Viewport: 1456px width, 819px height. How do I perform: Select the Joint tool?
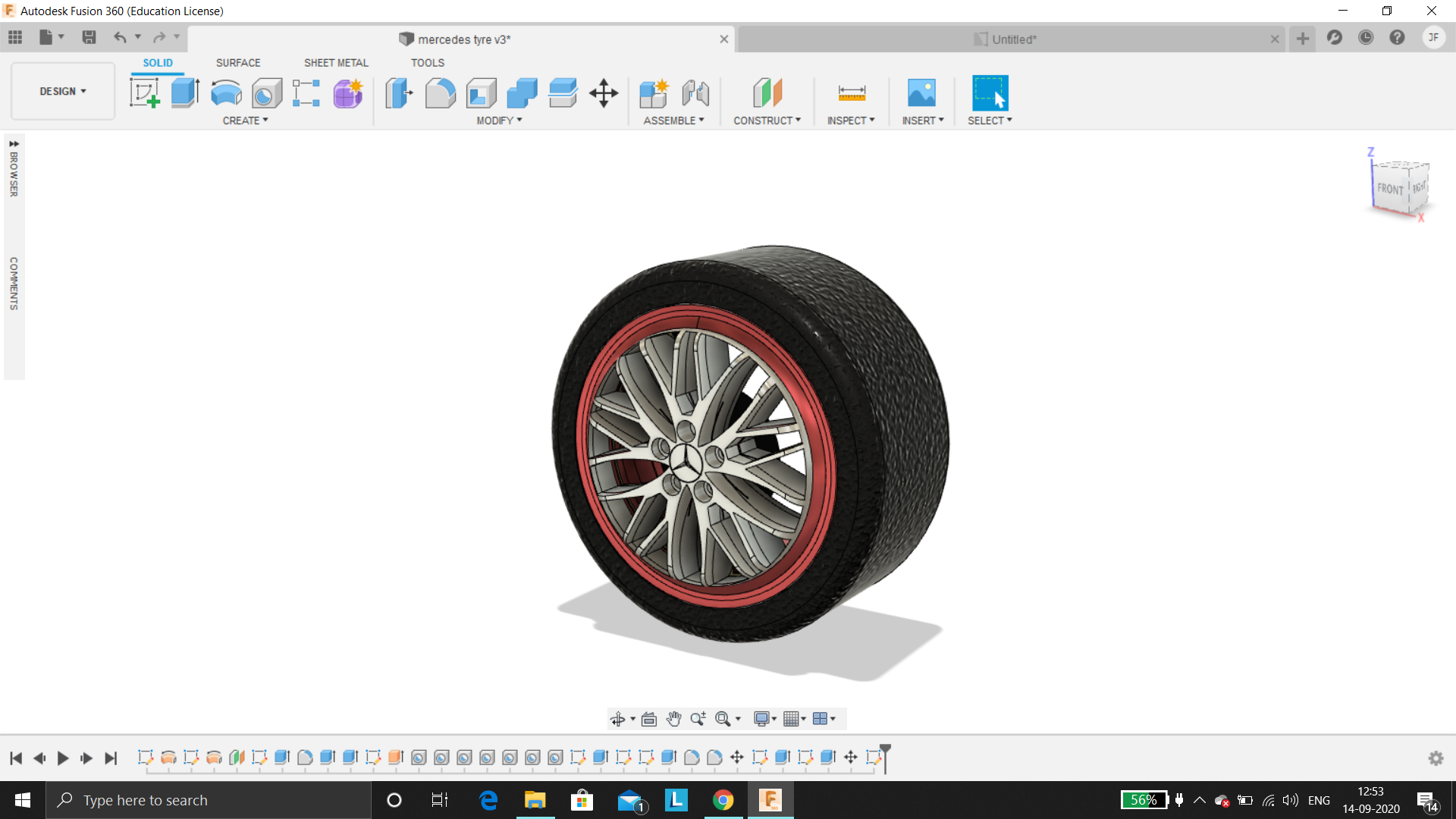(695, 93)
